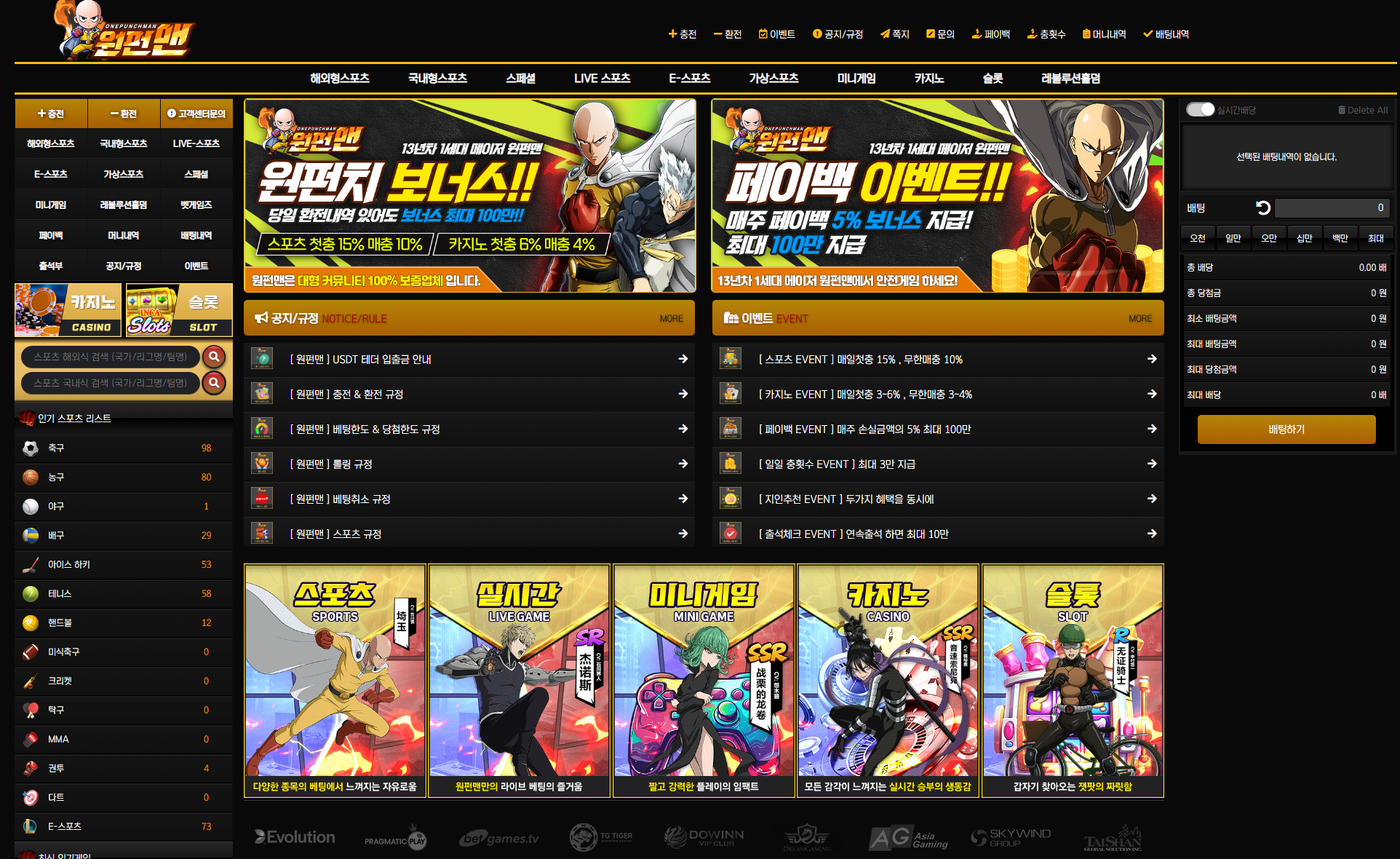Expand MORE in the notice/rule header
The image size is (1400, 859).
(x=671, y=319)
